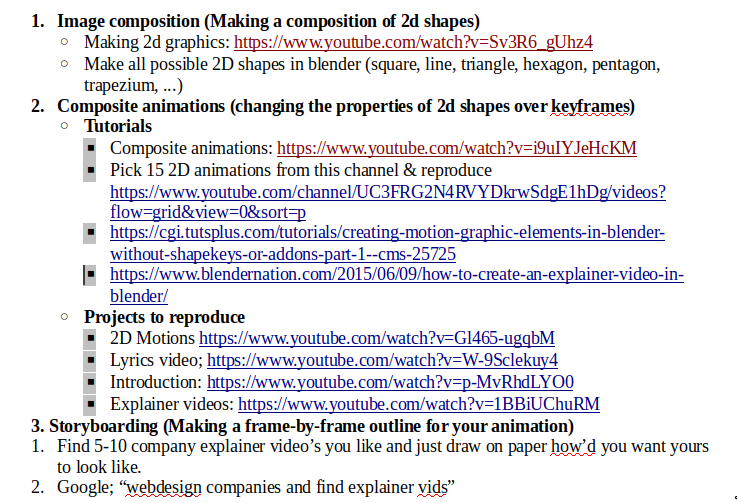This screenshot has width=737, height=503.
Task: Click the square bullet before "2D Motions"
Action: [90, 339]
